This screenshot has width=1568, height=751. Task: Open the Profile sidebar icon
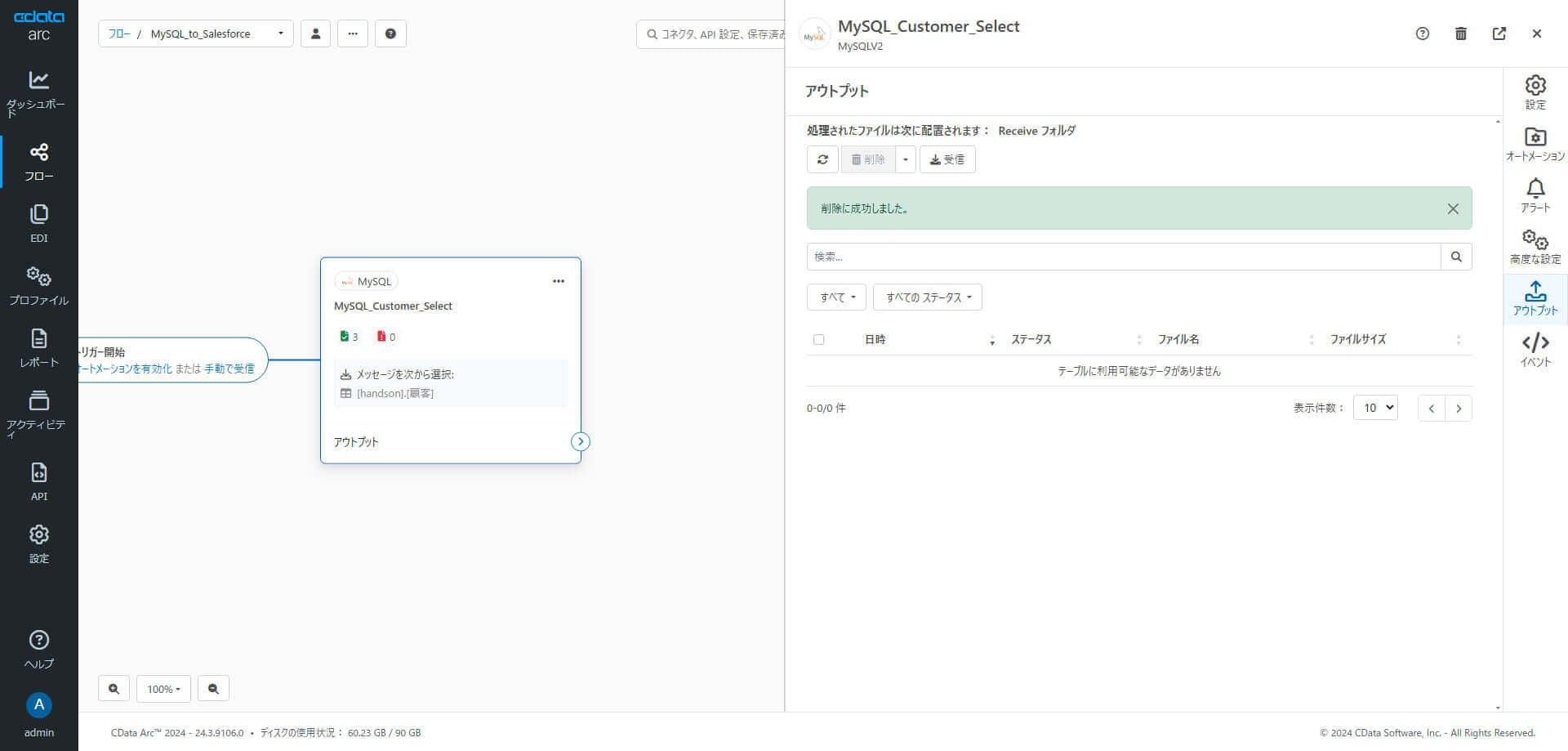coord(38,285)
